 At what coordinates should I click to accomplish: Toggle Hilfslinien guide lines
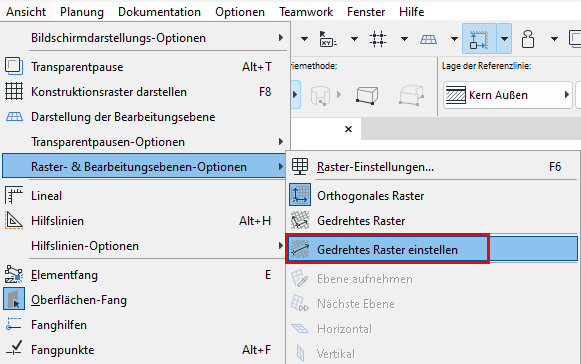point(145,221)
